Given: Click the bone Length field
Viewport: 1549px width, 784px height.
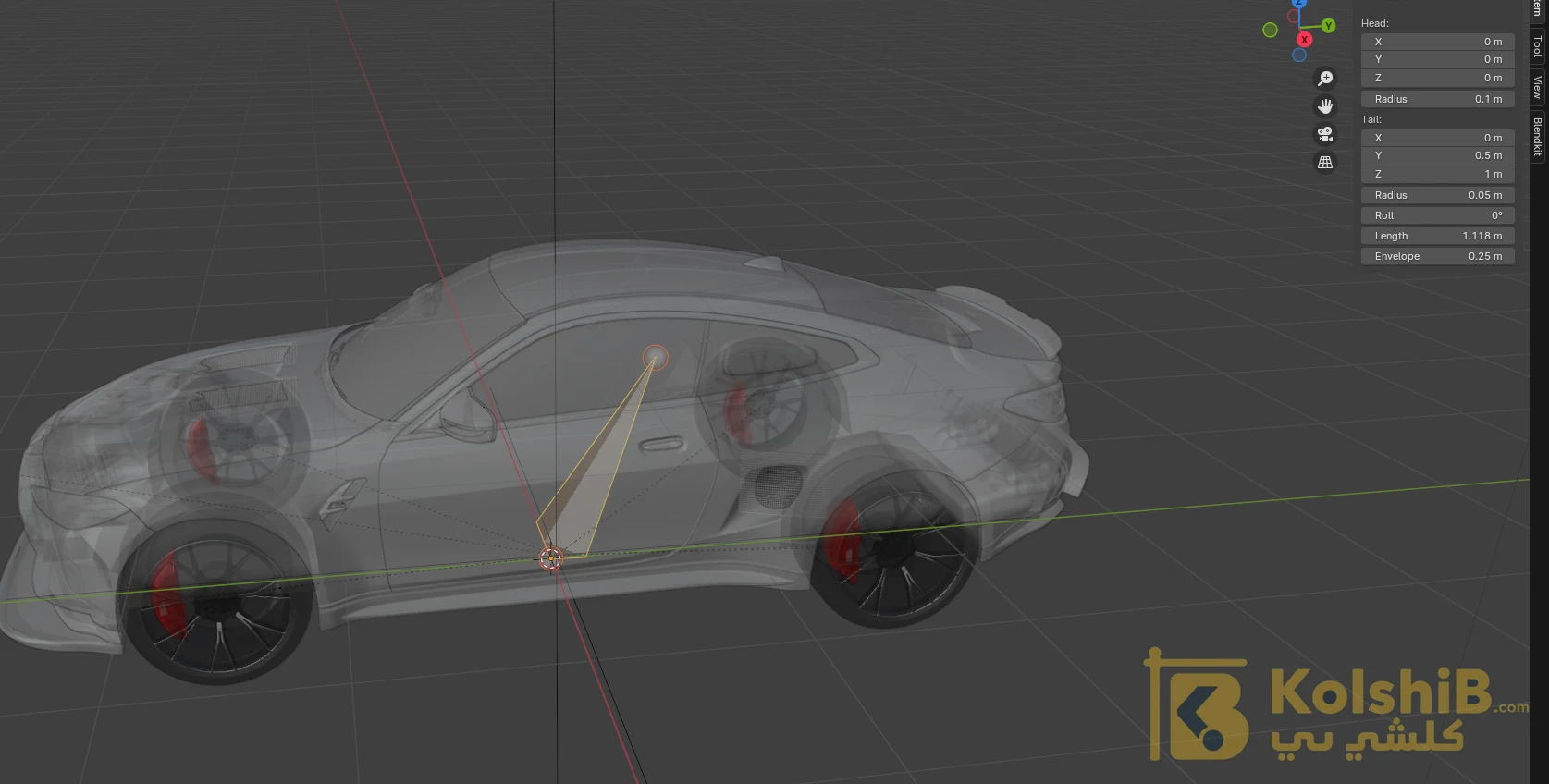Looking at the screenshot, I should point(1437,236).
